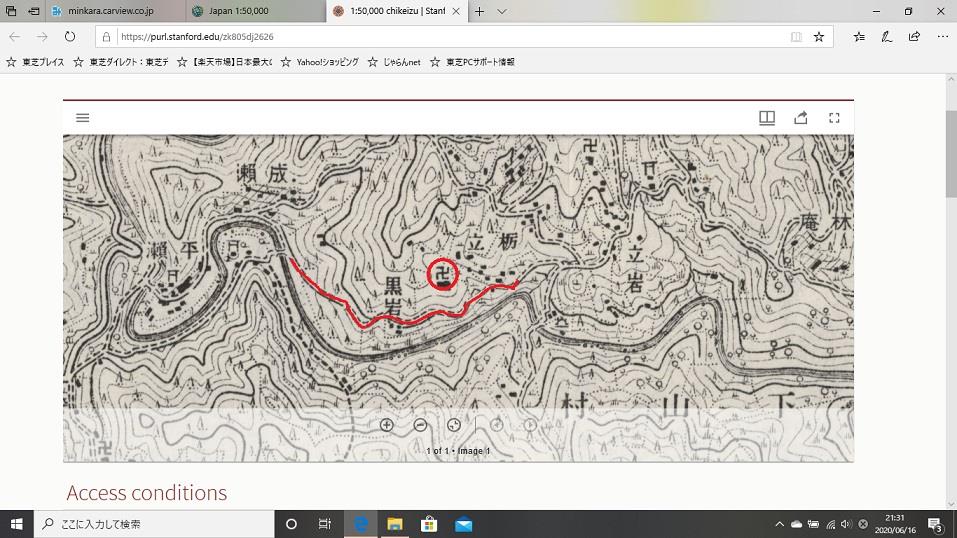
Task: View site security lock information
Action: [106, 37]
